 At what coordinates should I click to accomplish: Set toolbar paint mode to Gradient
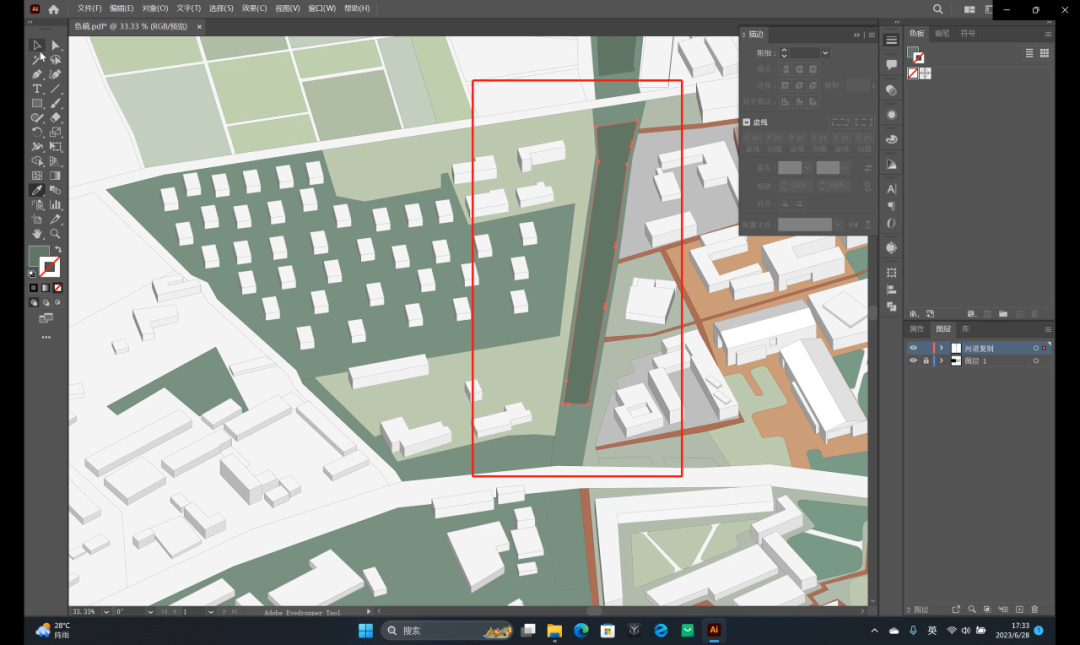click(x=45, y=288)
